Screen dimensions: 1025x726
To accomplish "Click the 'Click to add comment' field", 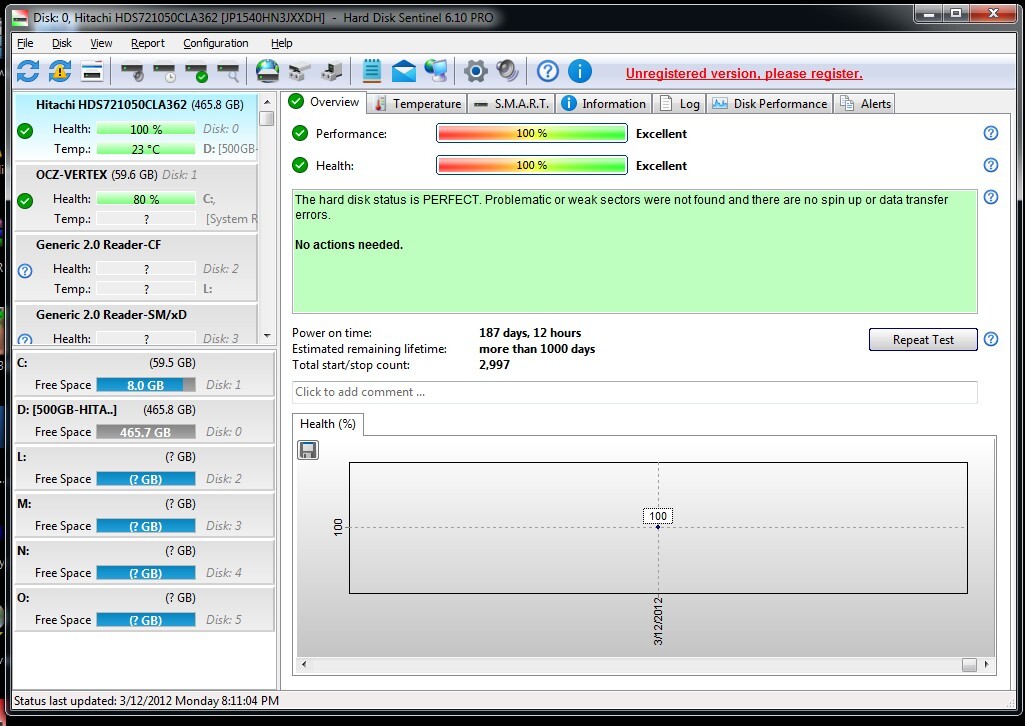I will (x=634, y=392).
